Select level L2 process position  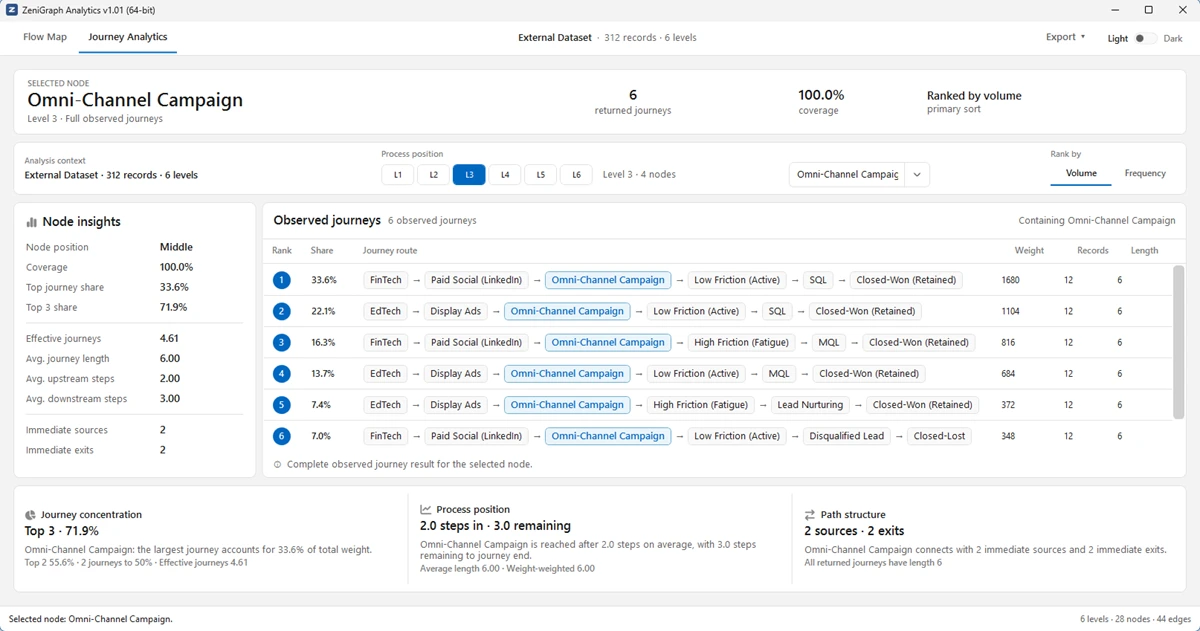[433, 174]
